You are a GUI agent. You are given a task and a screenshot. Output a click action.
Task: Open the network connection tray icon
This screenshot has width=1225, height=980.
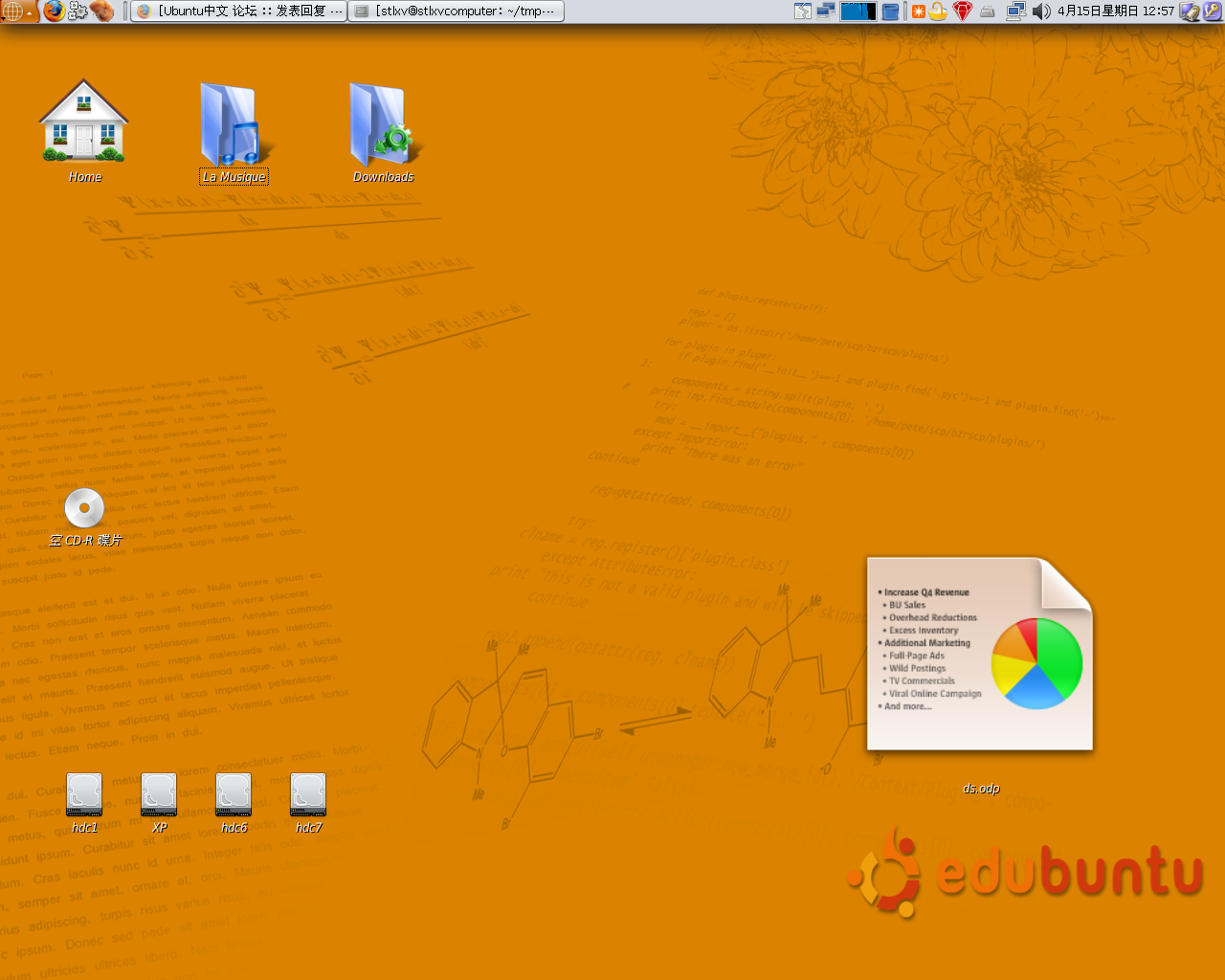(x=1016, y=11)
